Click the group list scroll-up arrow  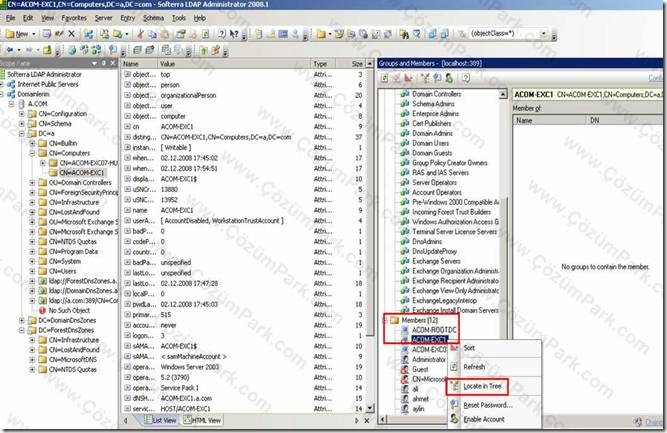point(503,94)
